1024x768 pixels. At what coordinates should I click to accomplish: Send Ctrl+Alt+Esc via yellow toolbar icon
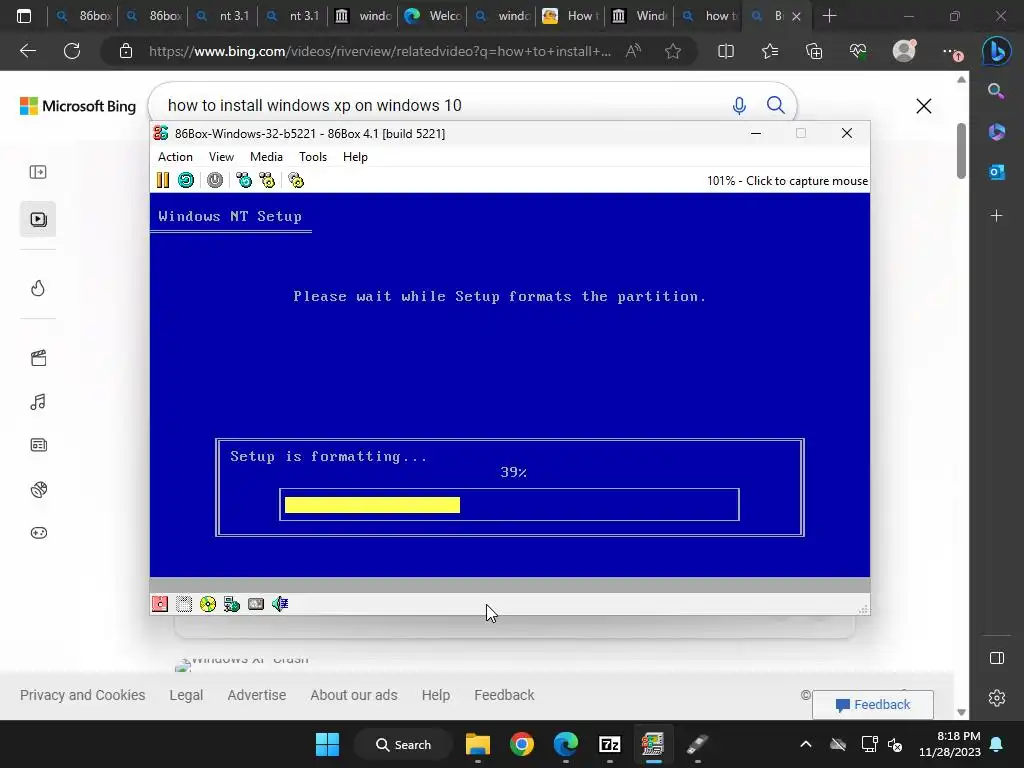(x=267, y=180)
